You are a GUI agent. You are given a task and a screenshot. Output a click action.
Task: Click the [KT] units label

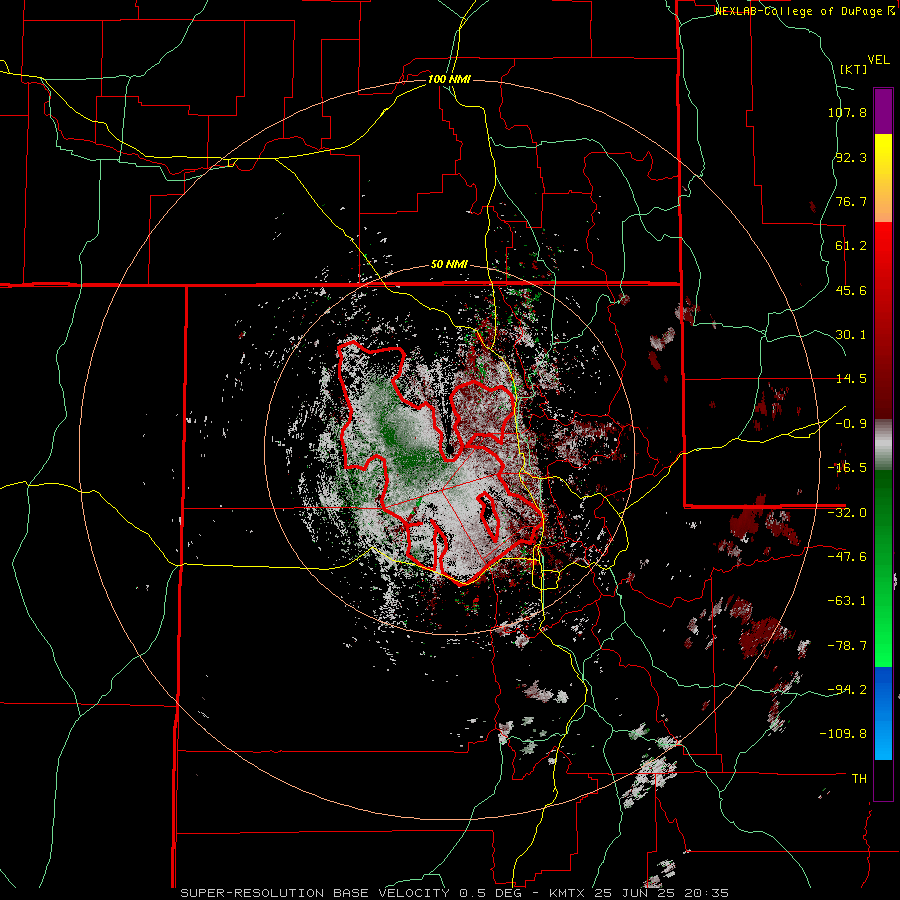point(853,69)
